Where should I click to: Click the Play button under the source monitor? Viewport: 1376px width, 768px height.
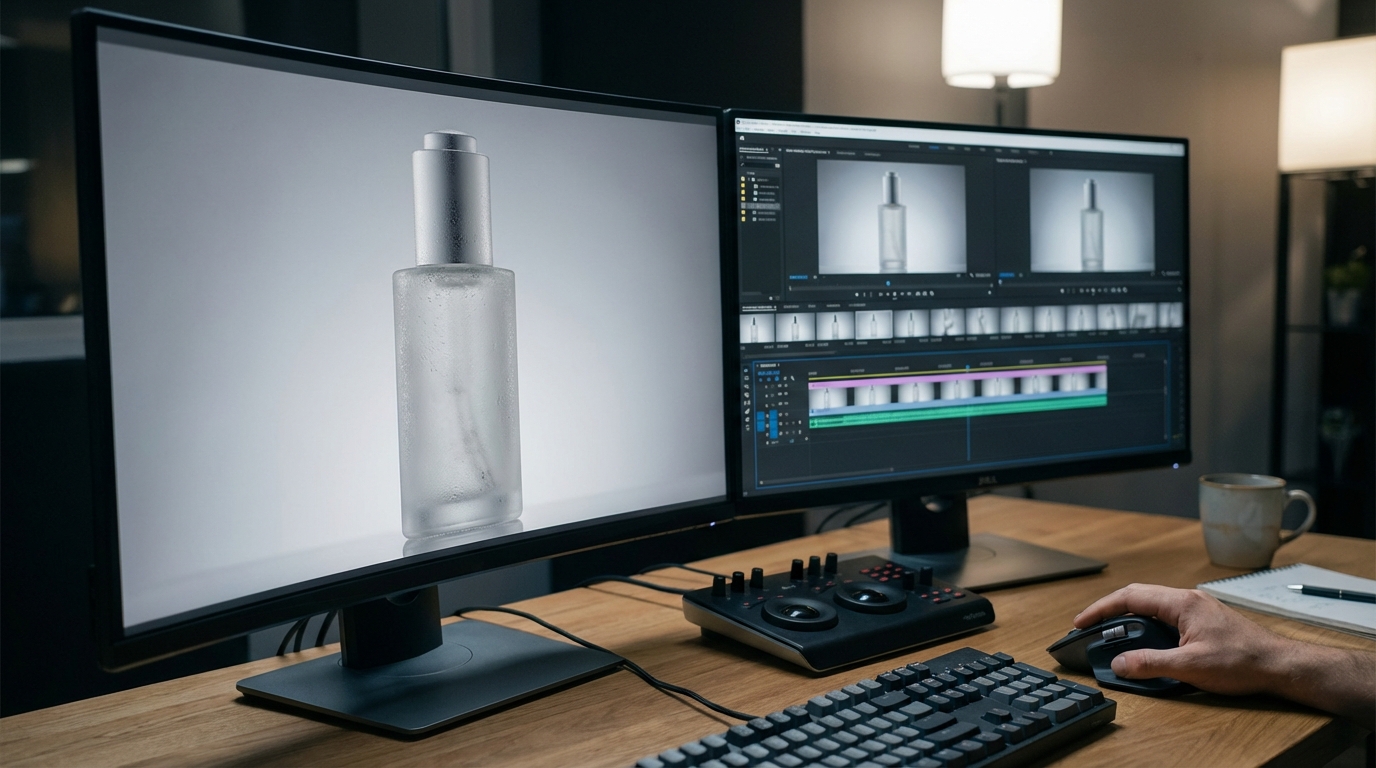(893, 294)
